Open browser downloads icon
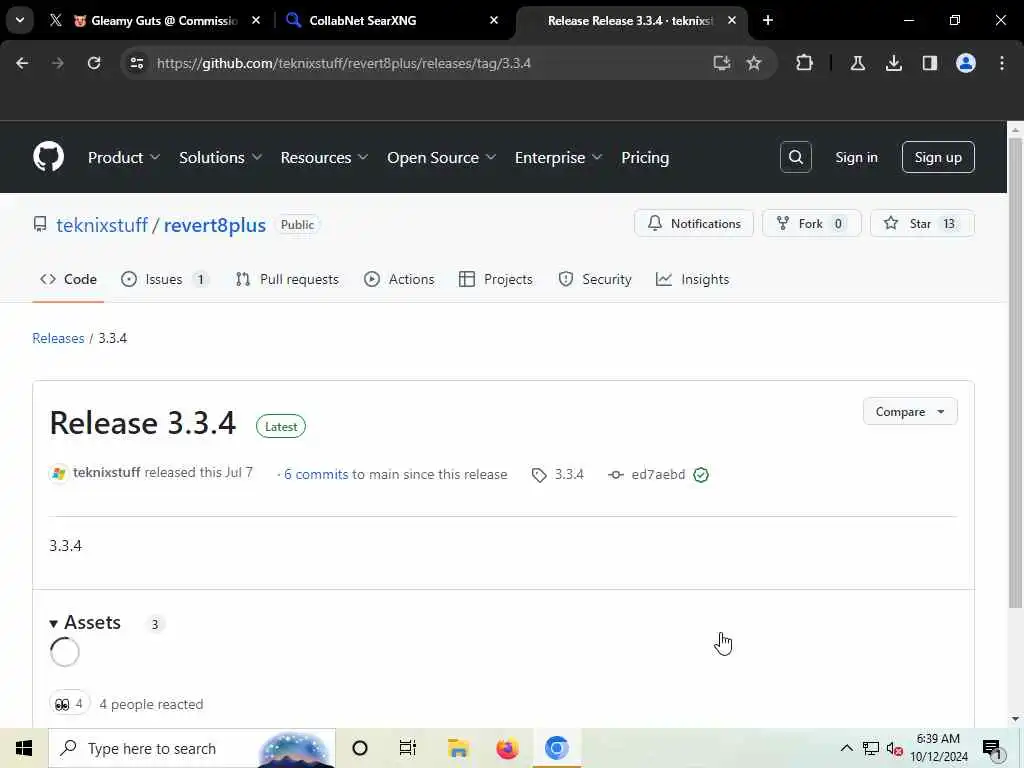The height and width of the screenshot is (768, 1024). (x=893, y=63)
